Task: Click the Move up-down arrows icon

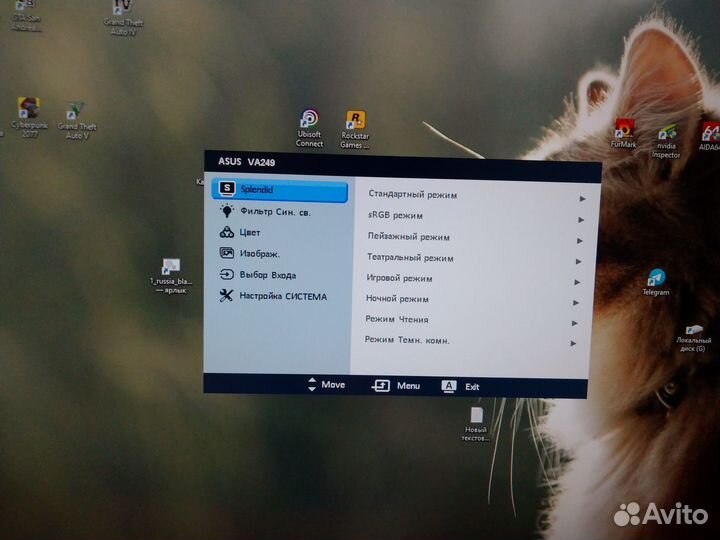Action: pyautogui.click(x=312, y=384)
